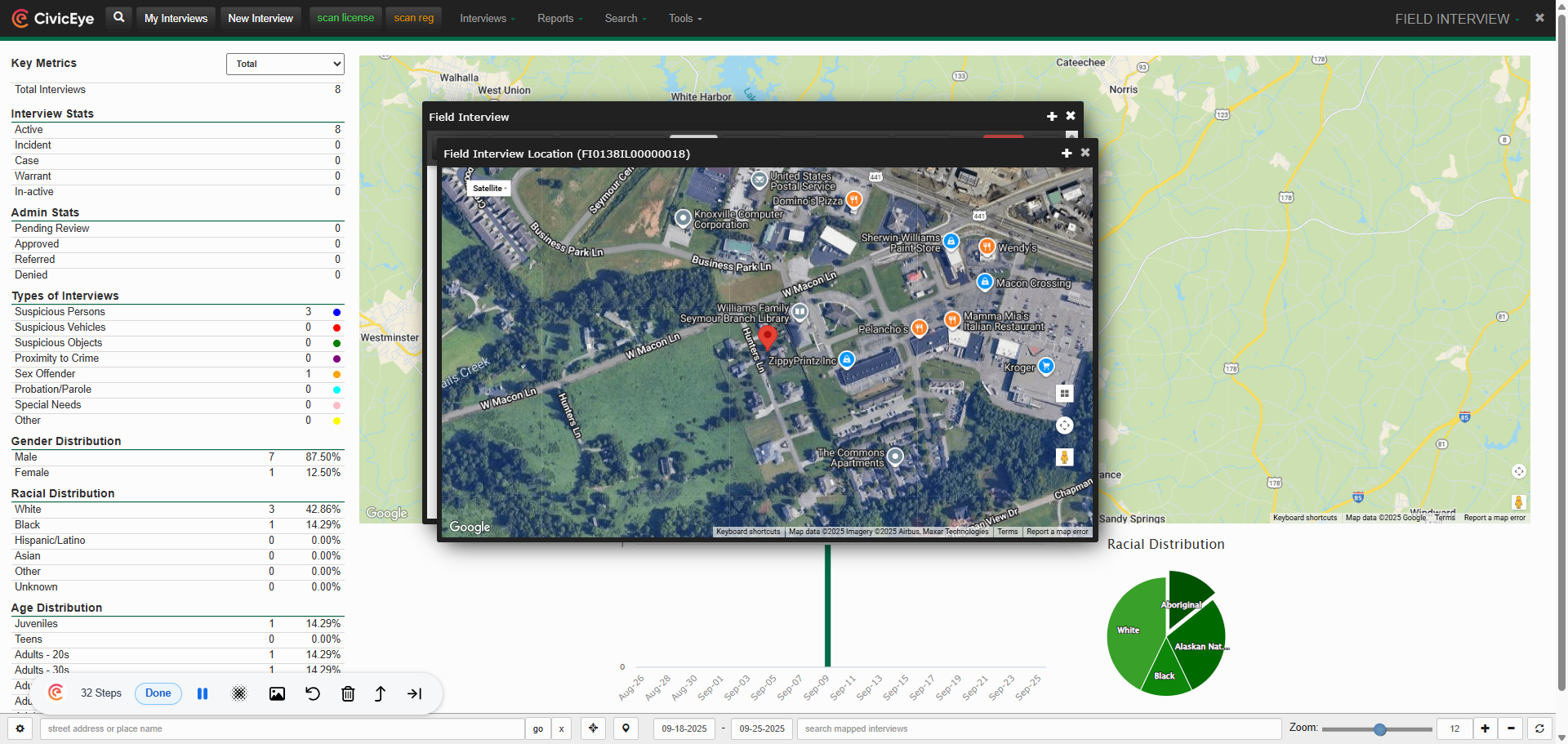Screen dimensions: 1568x744
Task: Open the Satellite map type dropdown
Action: click(490, 188)
